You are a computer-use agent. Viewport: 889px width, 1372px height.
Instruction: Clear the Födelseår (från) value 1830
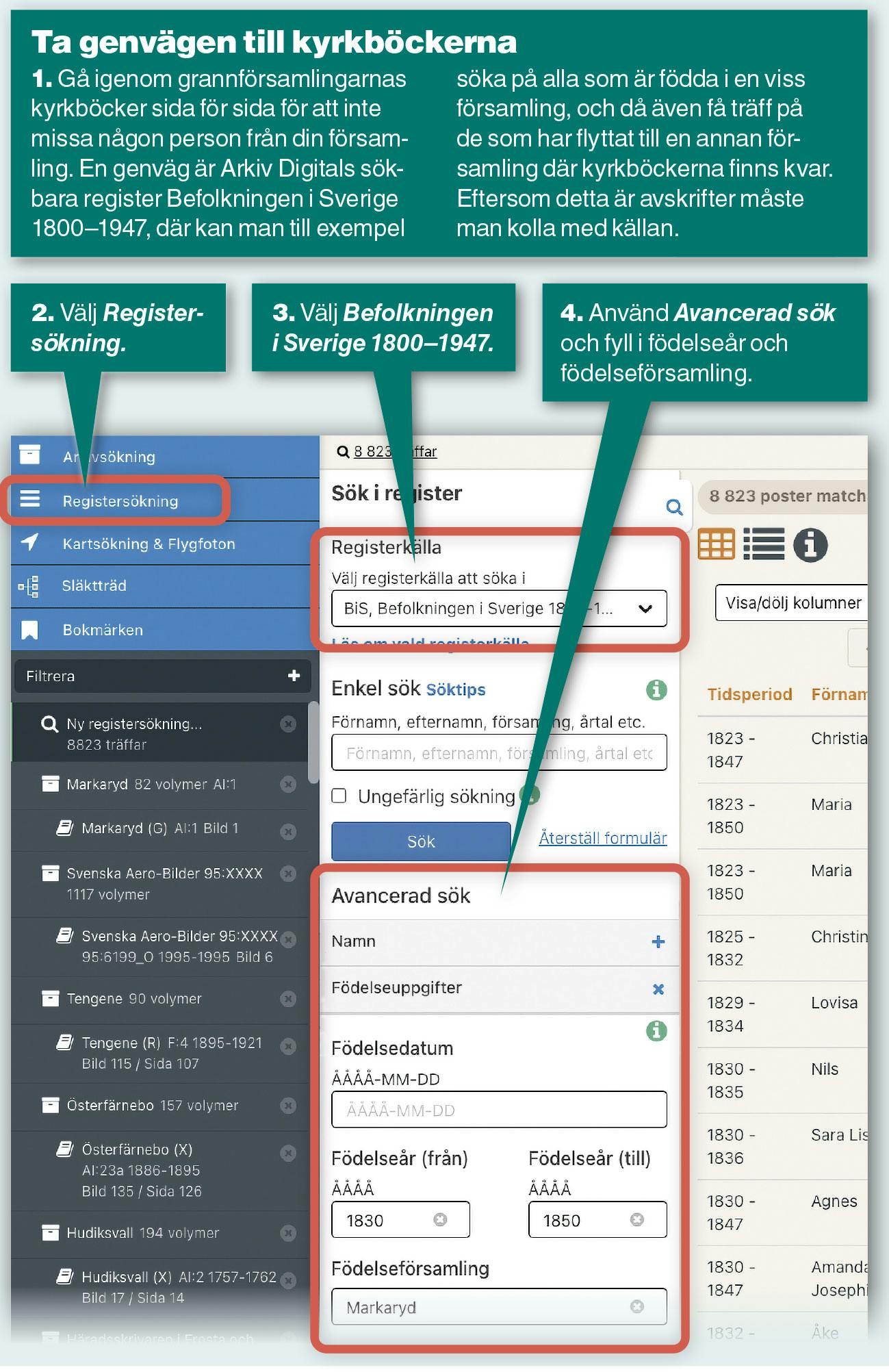[x=441, y=1219]
